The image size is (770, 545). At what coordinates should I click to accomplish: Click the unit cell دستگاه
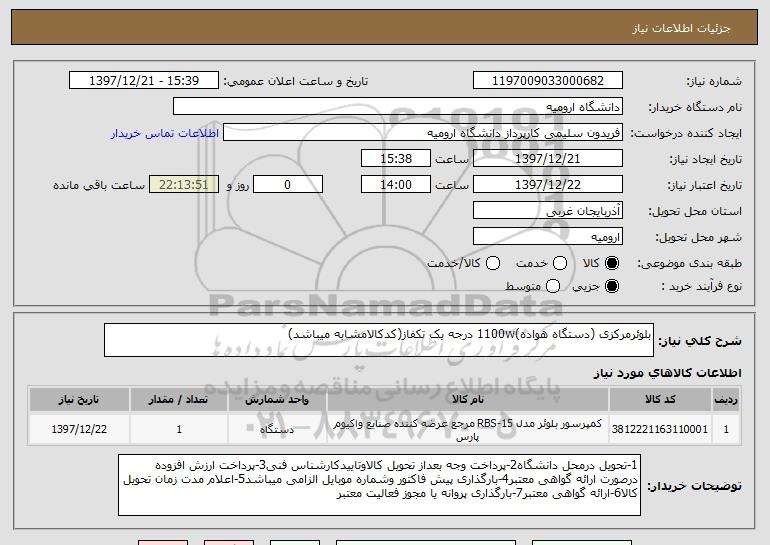point(277,429)
